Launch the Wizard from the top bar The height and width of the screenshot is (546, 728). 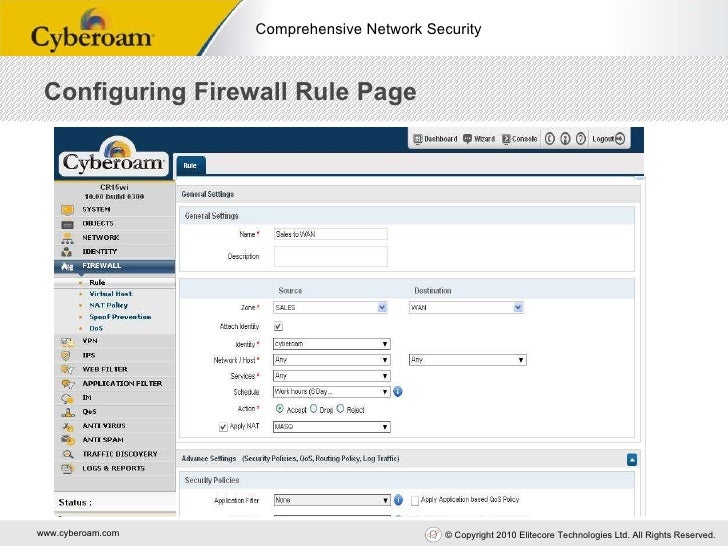(479, 139)
